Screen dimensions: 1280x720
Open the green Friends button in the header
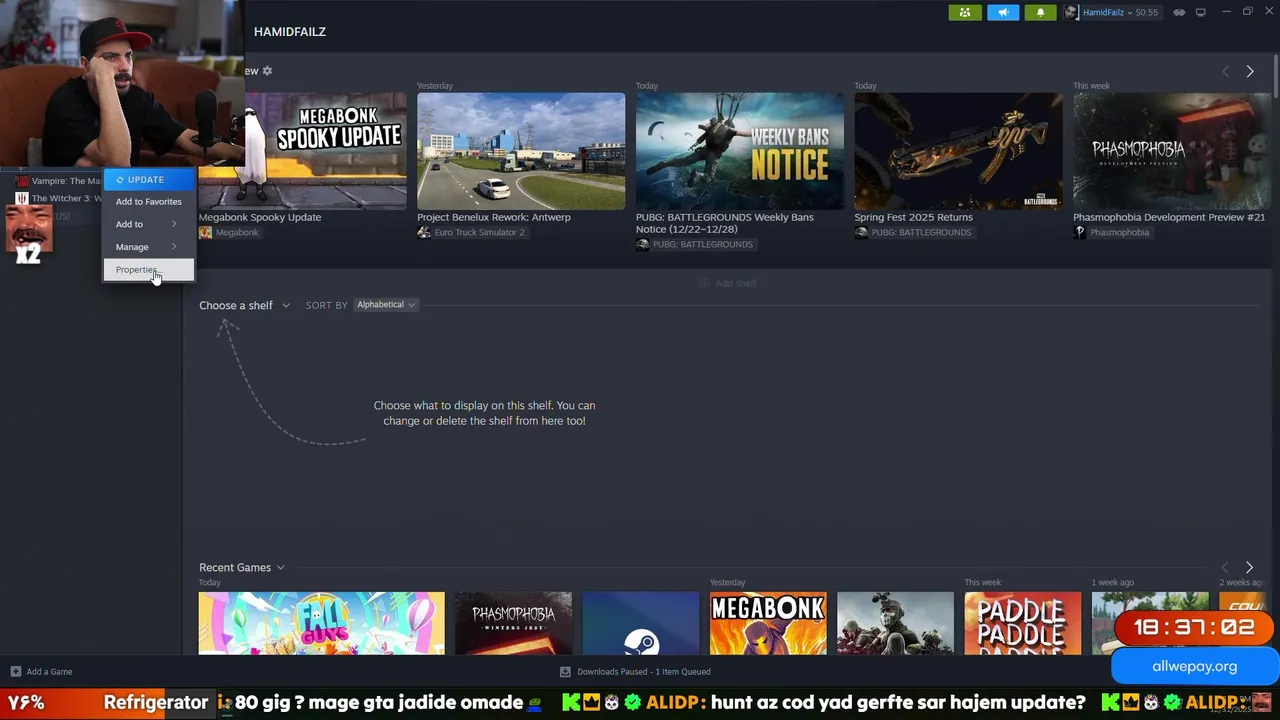(x=965, y=12)
